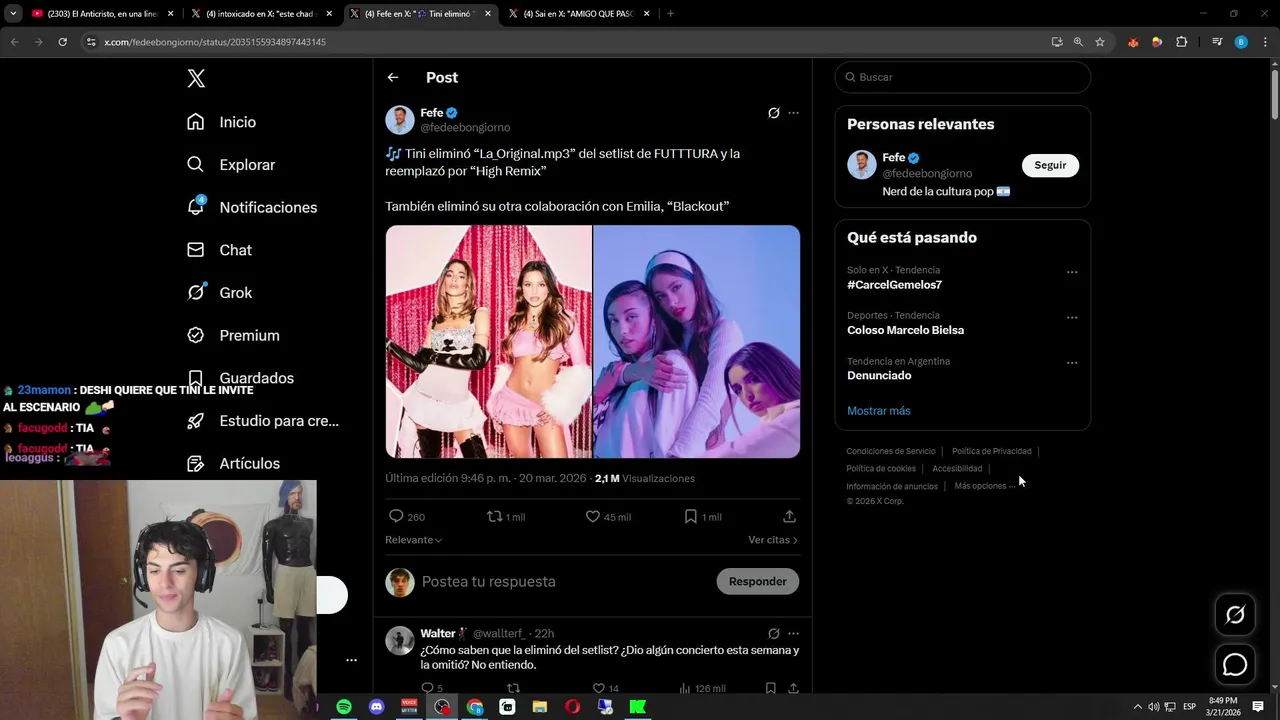Viewport: 1280px width, 720px height.
Task: Reload the page
Action: click(62, 42)
